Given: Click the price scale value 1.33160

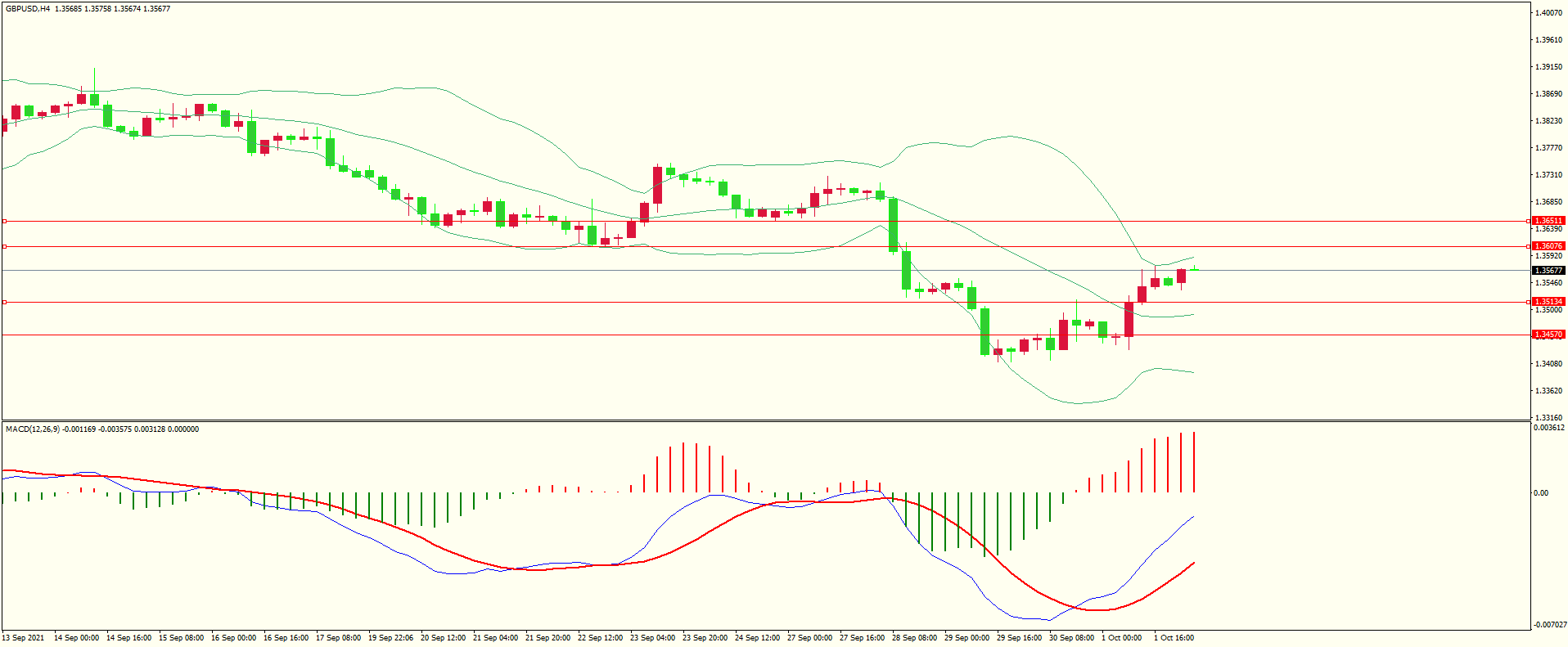Looking at the screenshot, I should [x=1549, y=418].
